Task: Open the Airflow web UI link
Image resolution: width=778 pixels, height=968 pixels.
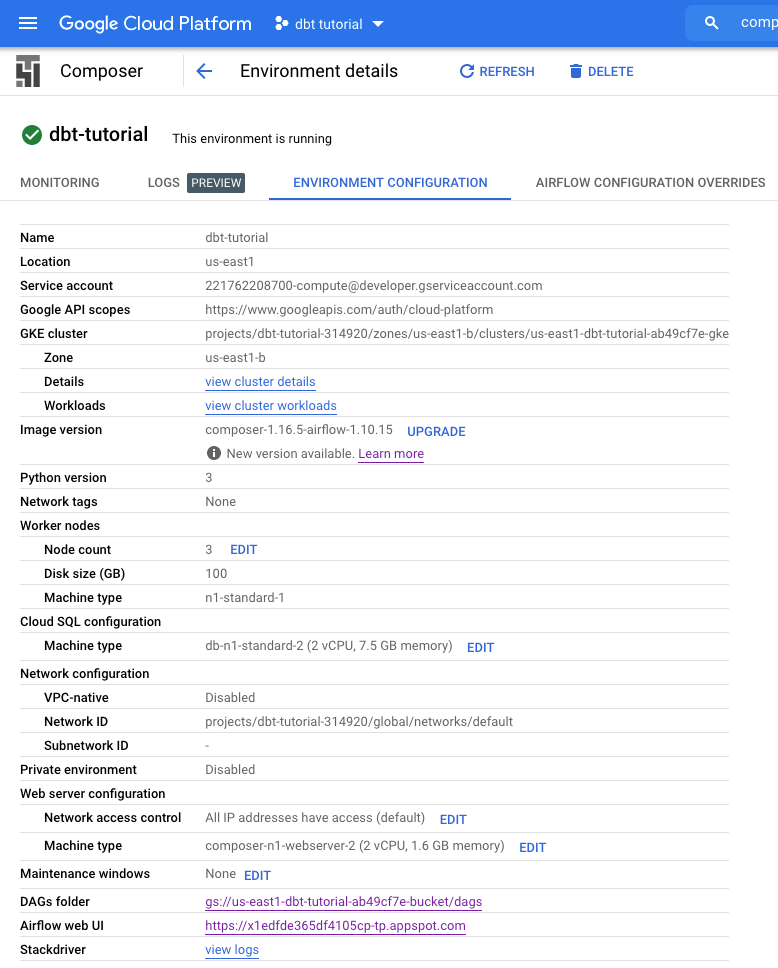Action: click(x=335, y=925)
